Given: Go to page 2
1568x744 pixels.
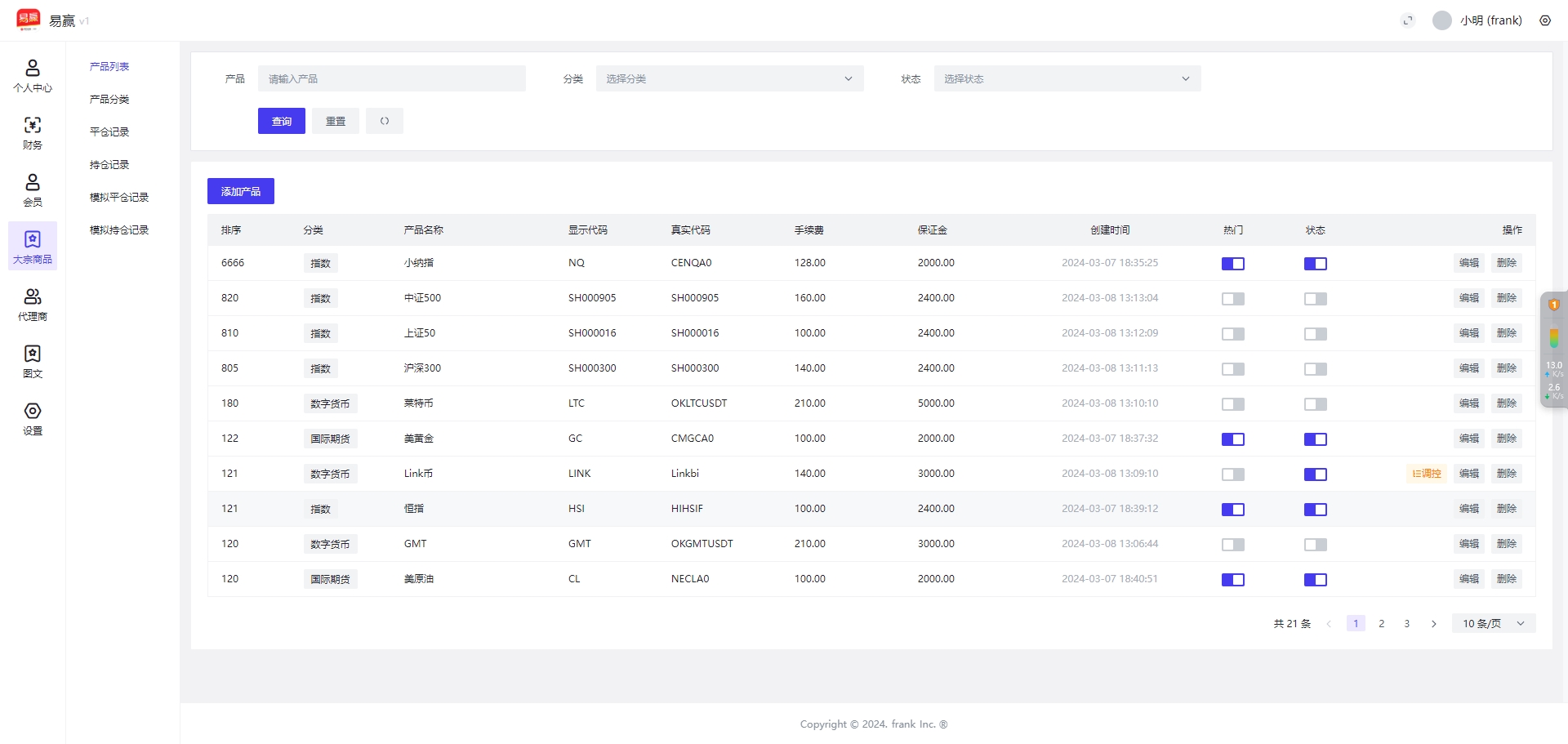Looking at the screenshot, I should (1382, 624).
